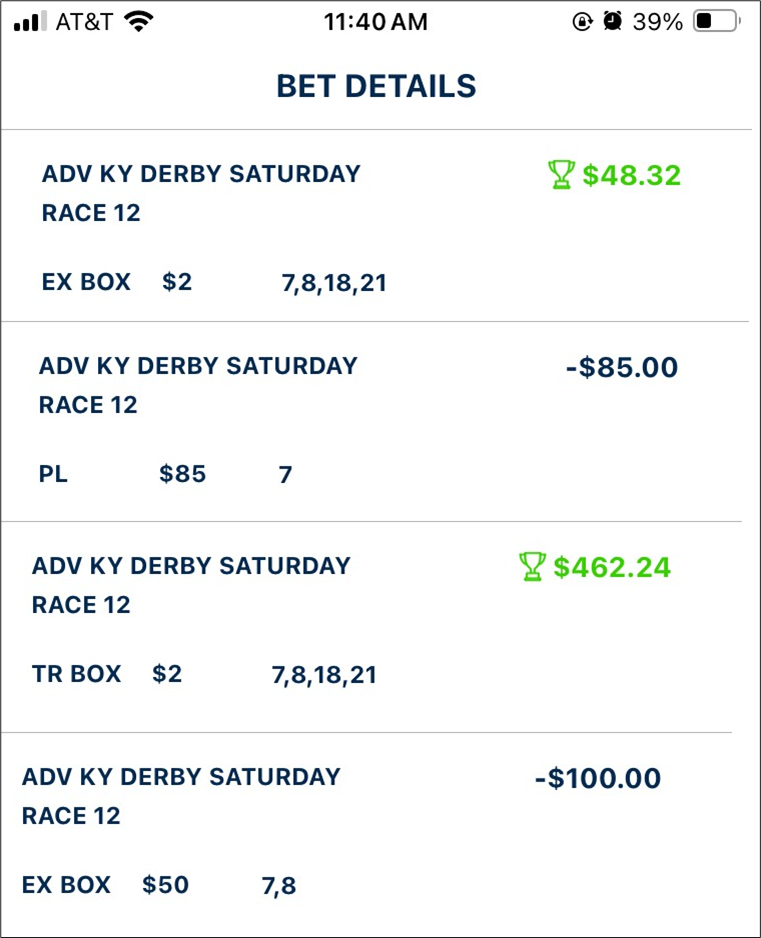Tap the orientation lock status icon
Screen dimensions: 761x938
point(582,22)
